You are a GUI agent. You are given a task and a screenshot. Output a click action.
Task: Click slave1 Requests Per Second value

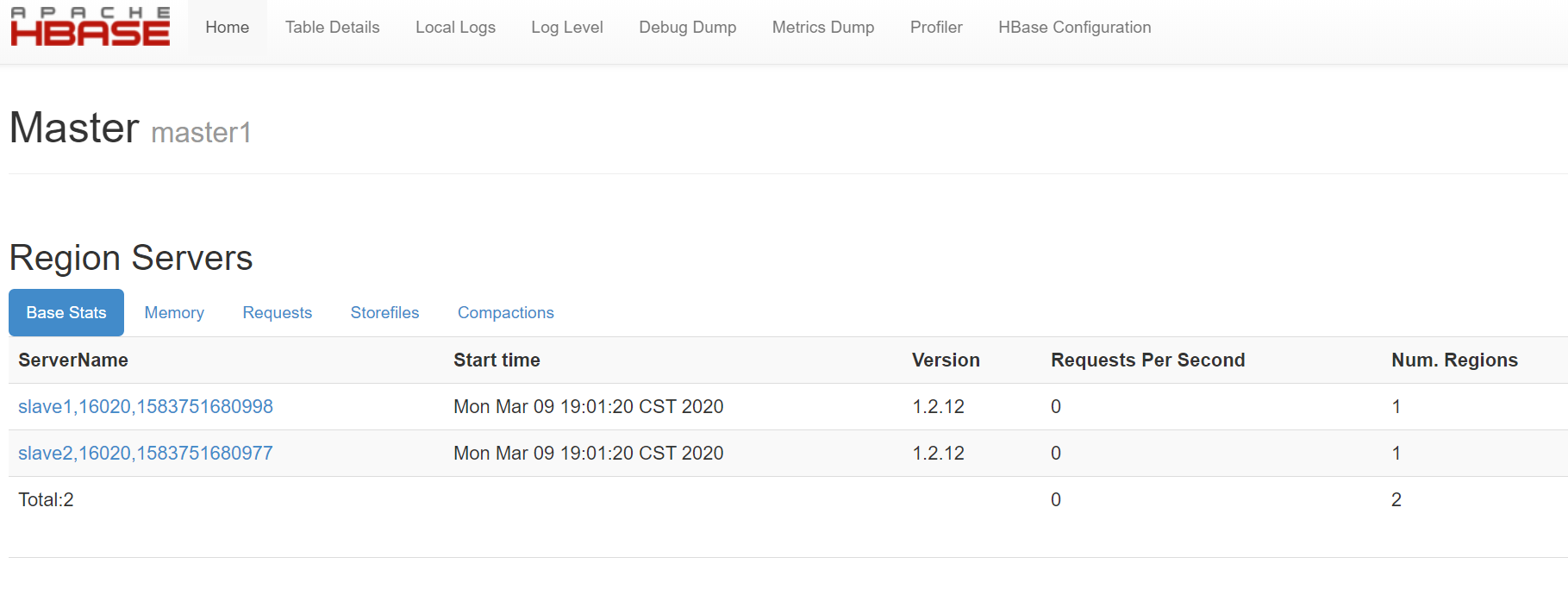point(1056,407)
